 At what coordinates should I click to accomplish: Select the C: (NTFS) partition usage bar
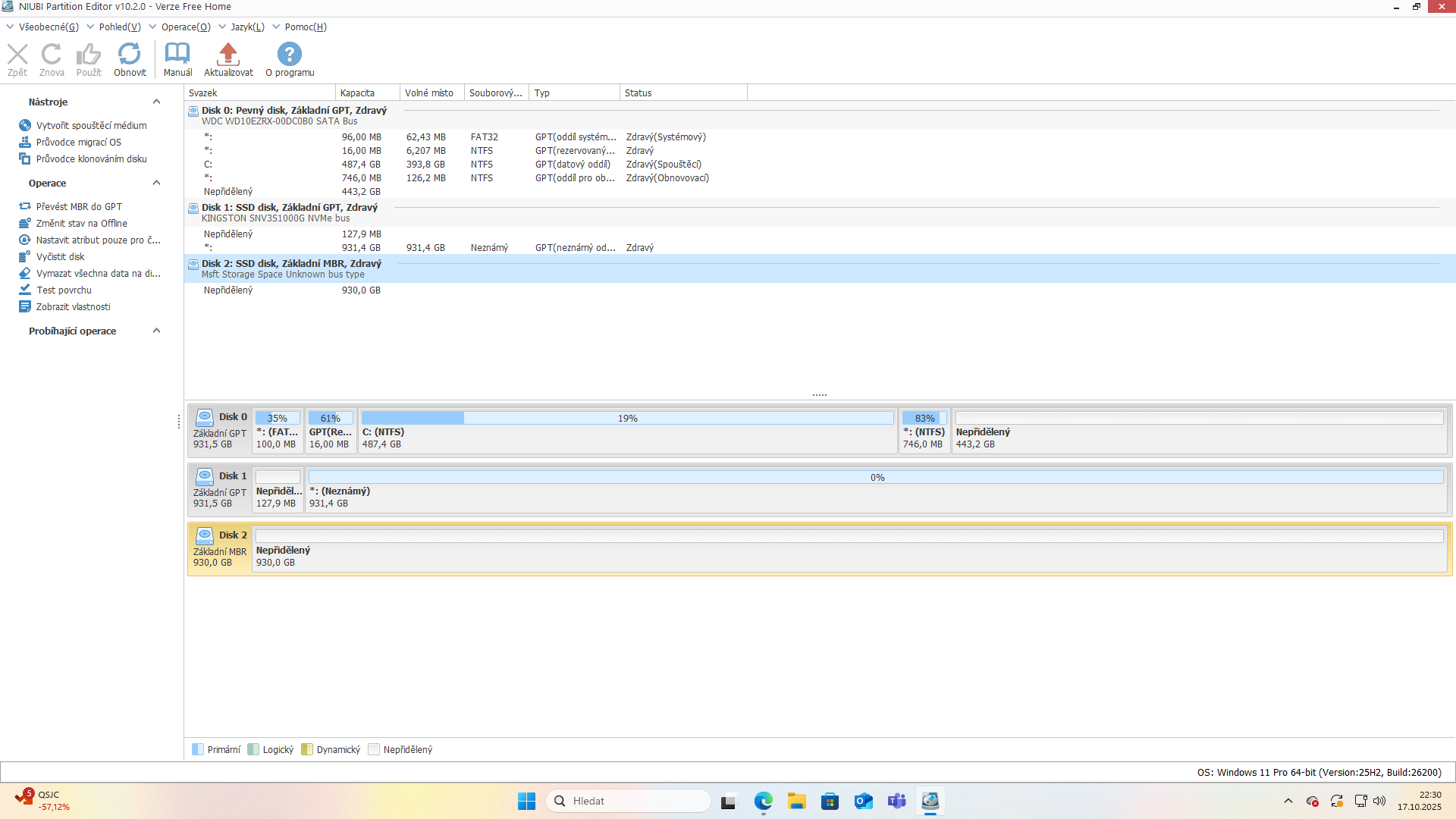(627, 419)
